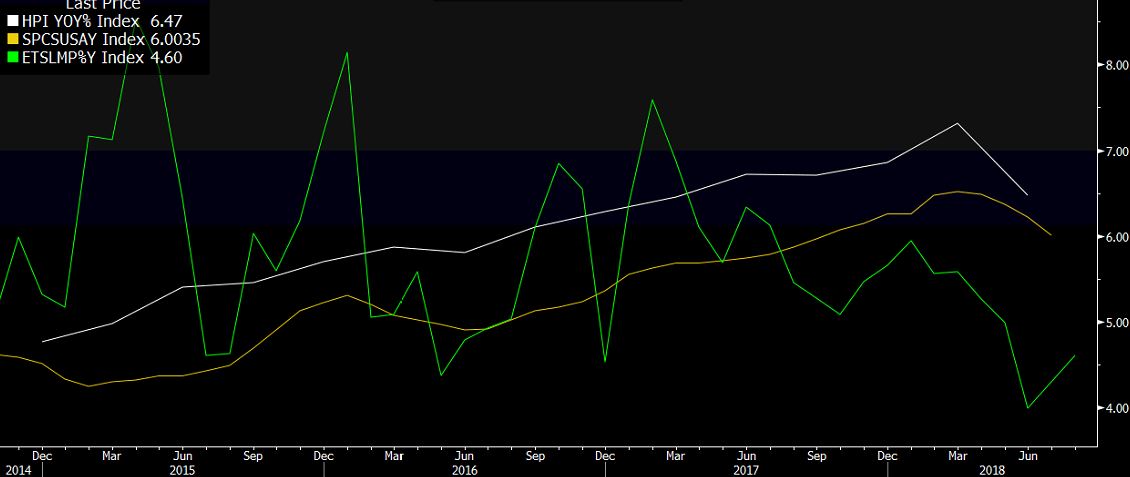Screen dimensions: 1130x477
Task: Click the Jun label above 2015
Action: (183, 456)
